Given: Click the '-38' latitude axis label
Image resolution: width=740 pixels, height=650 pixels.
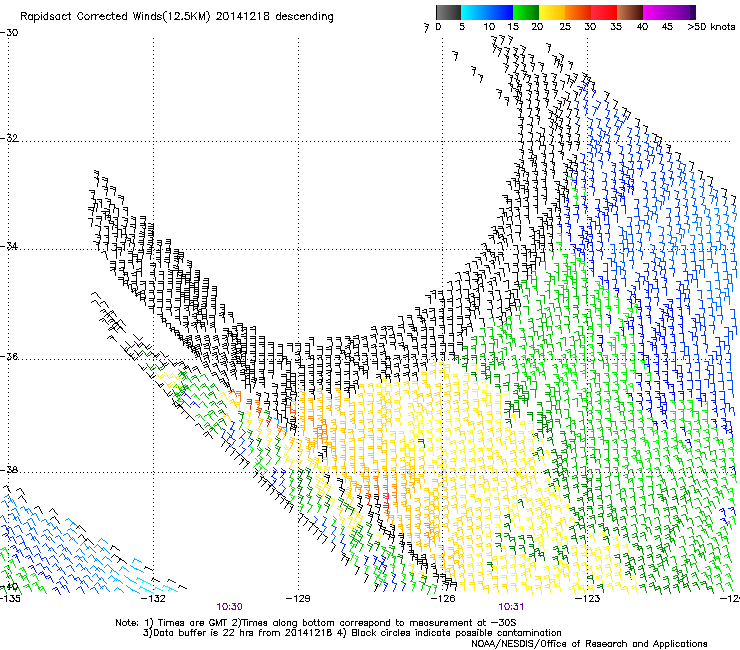Looking at the screenshot, I should click(9, 470).
